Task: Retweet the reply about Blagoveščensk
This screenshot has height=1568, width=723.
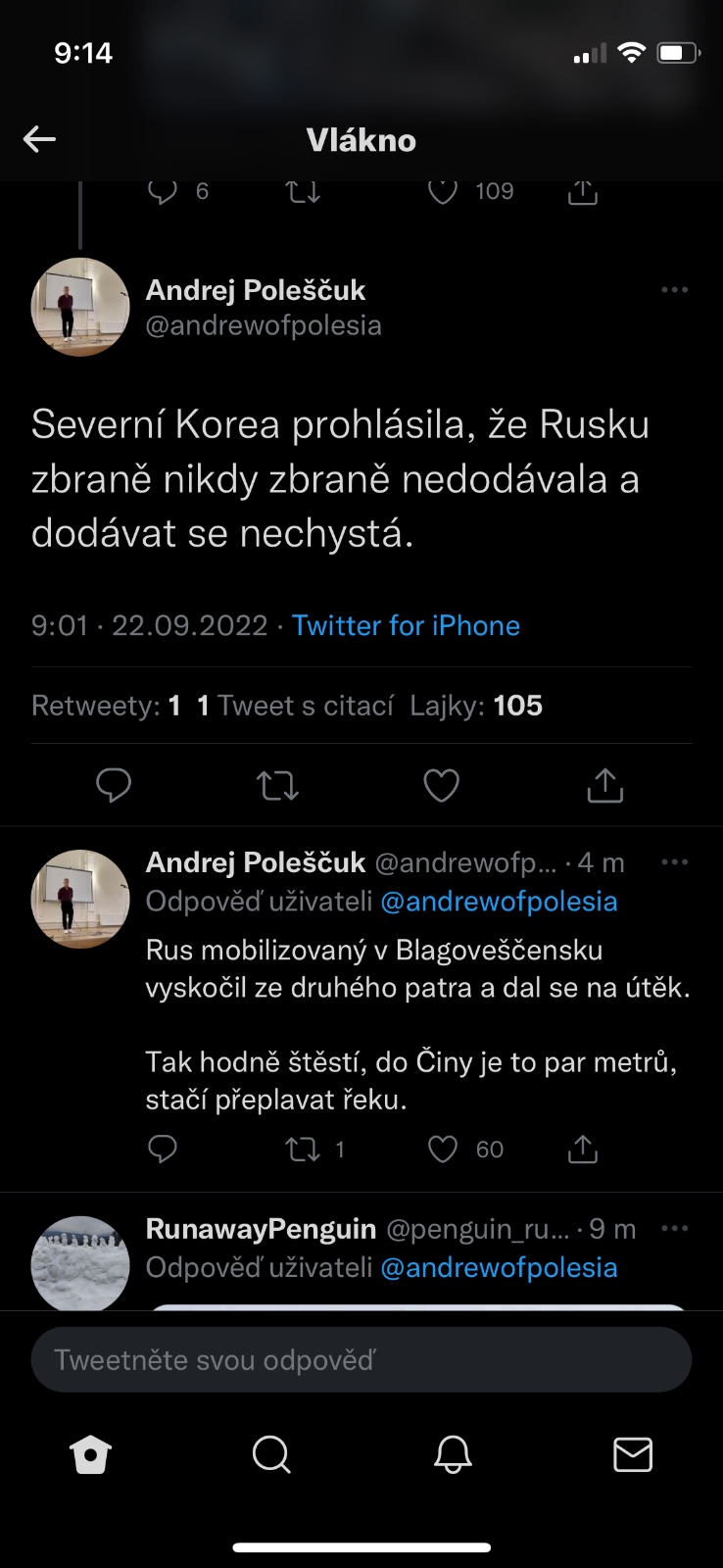Action: (x=303, y=1149)
